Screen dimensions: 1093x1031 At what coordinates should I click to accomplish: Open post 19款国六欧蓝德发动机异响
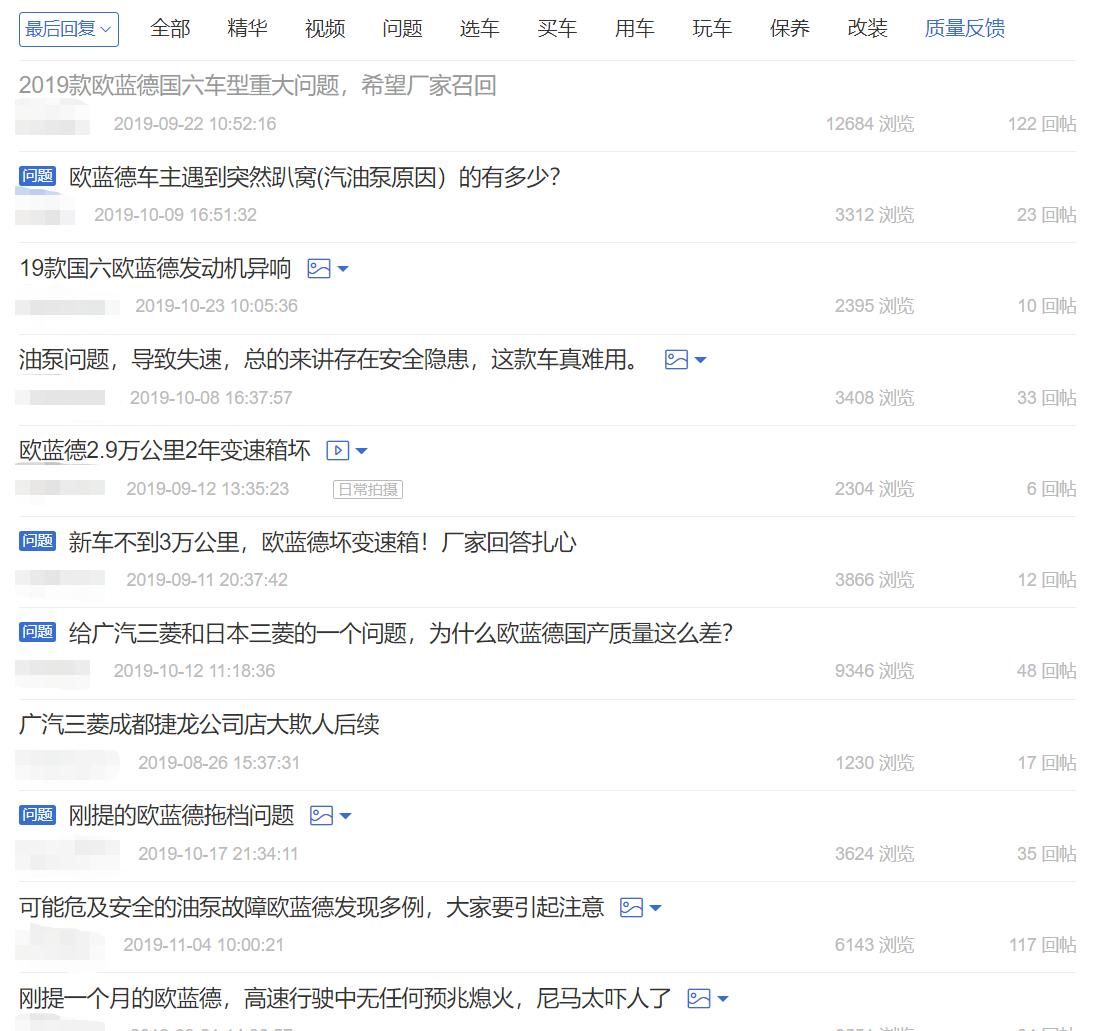(x=155, y=268)
